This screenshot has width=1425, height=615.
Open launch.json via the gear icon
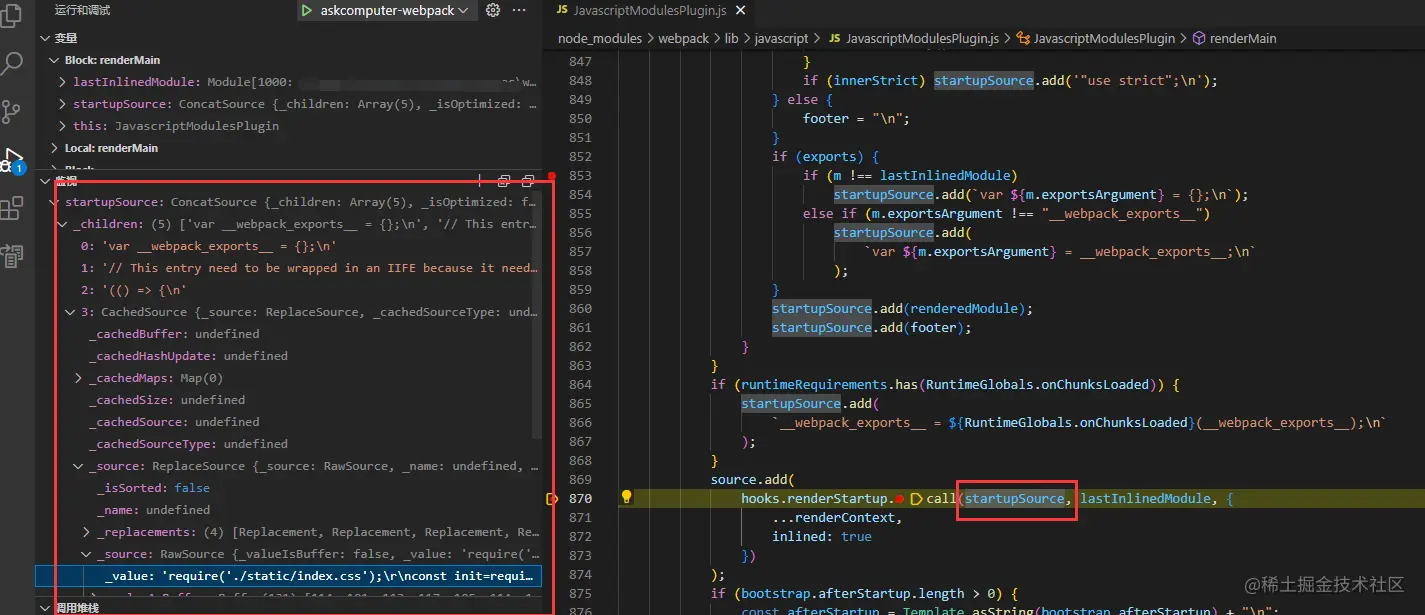pyautogui.click(x=492, y=10)
